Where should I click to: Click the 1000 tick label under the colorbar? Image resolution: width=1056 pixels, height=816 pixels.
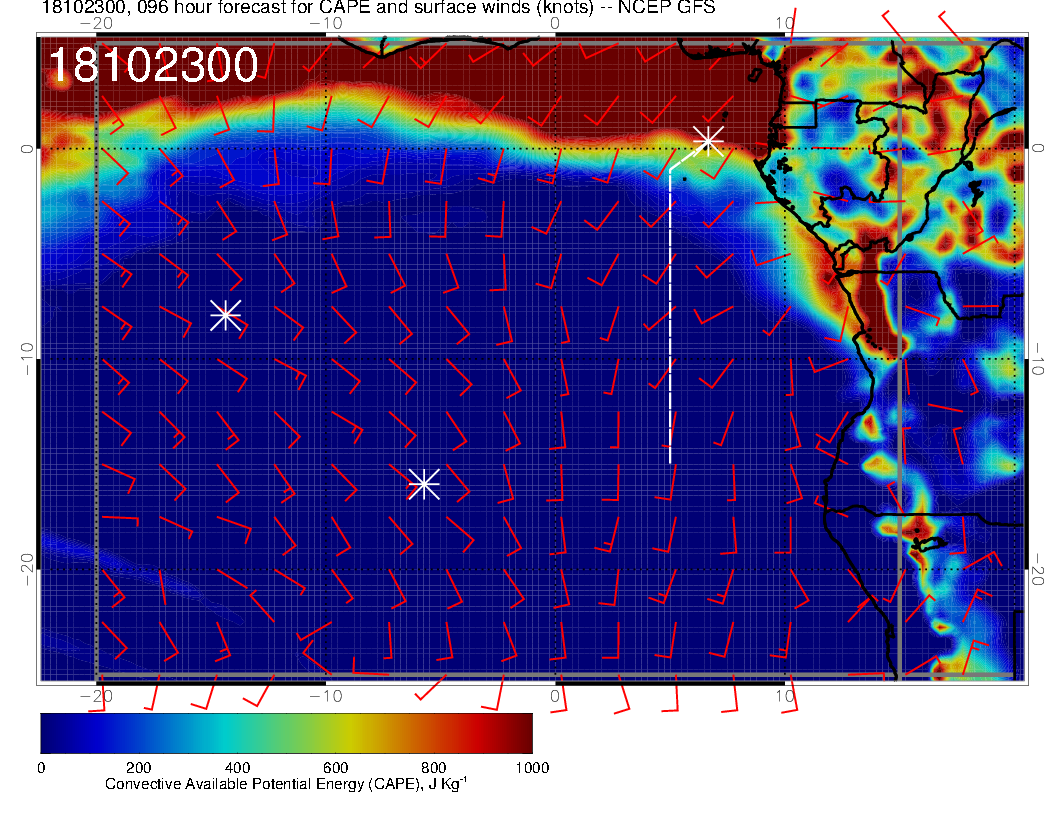coord(531,768)
